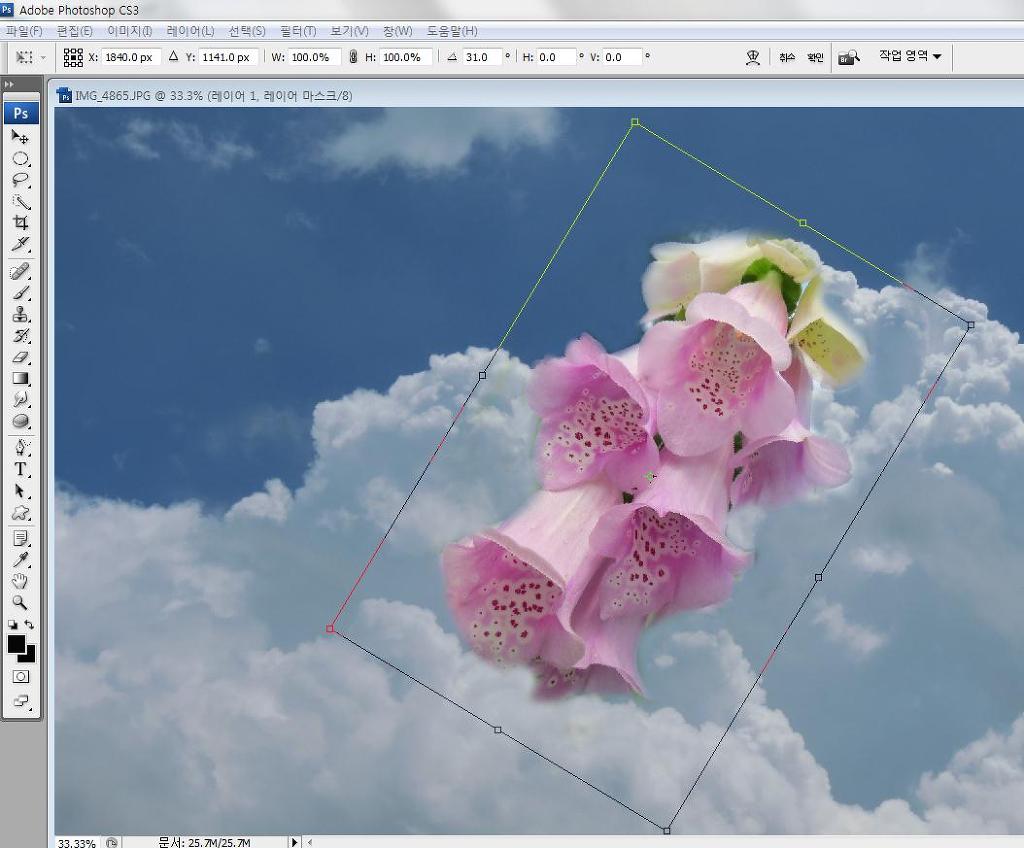Open the 레이어(L) menu

tap(190, 31)
